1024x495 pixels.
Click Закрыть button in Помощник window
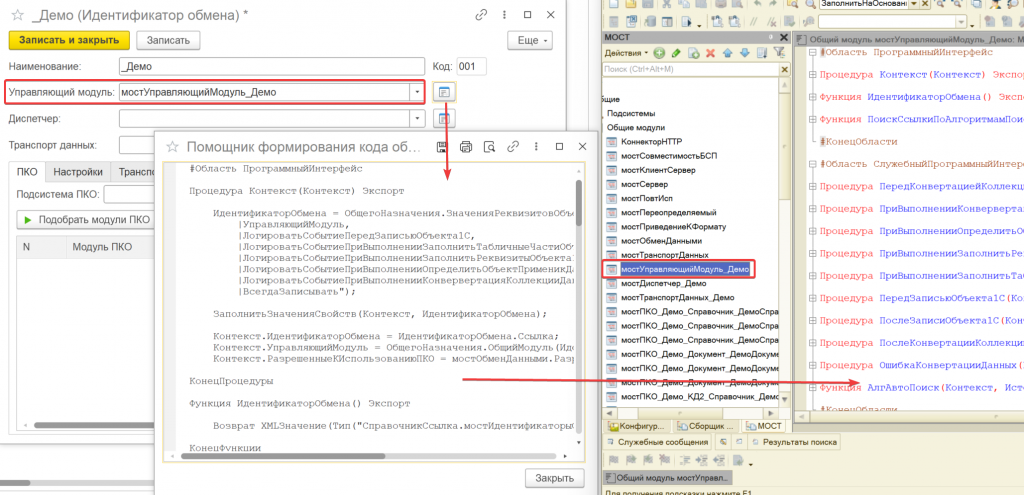pos(554,477)
